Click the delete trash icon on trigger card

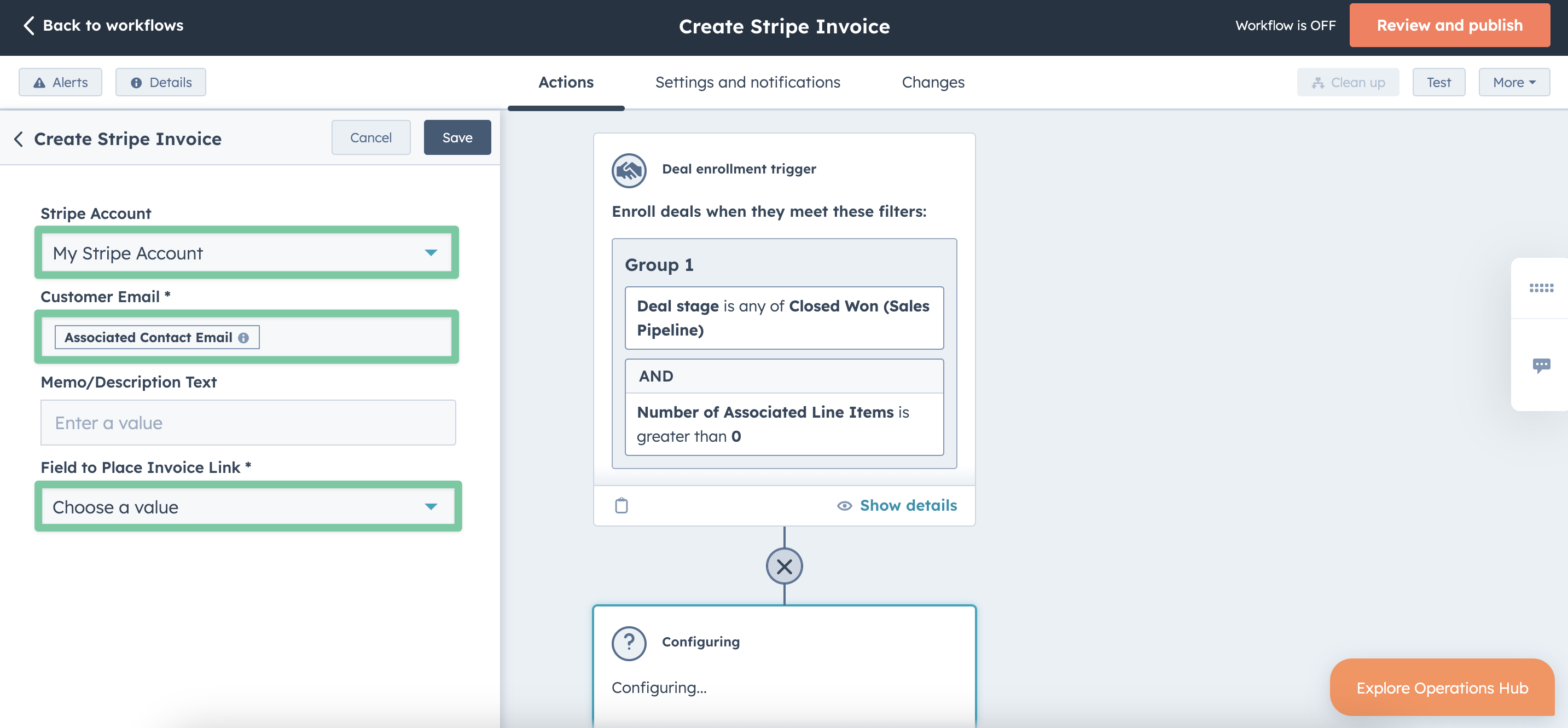621,504
